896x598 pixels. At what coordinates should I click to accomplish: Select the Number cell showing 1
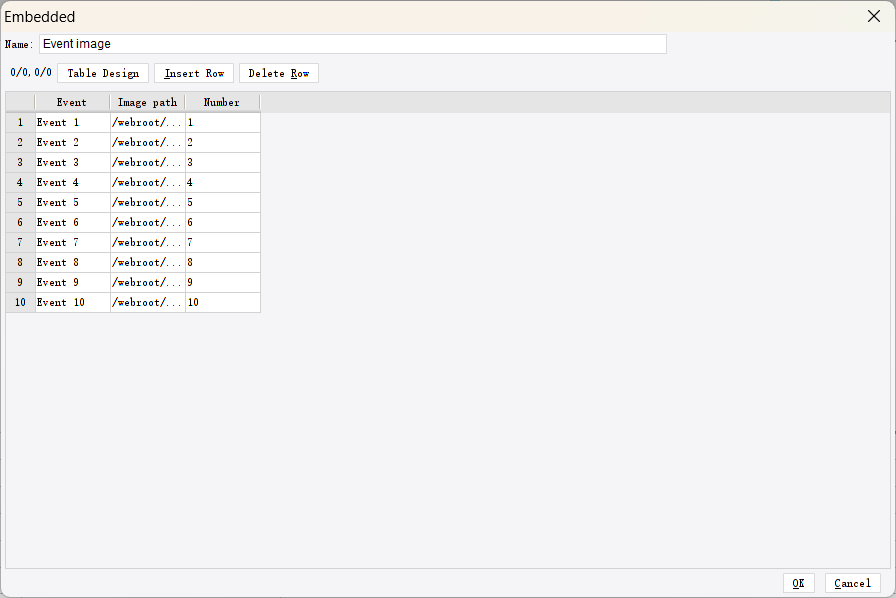221,121
